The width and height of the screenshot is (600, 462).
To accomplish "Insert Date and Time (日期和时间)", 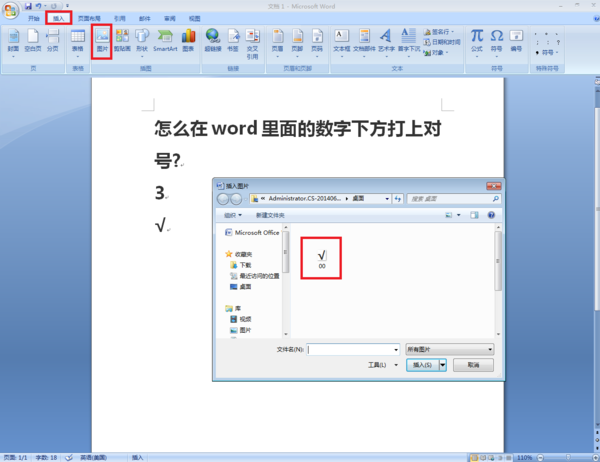I will pos(442,42).
